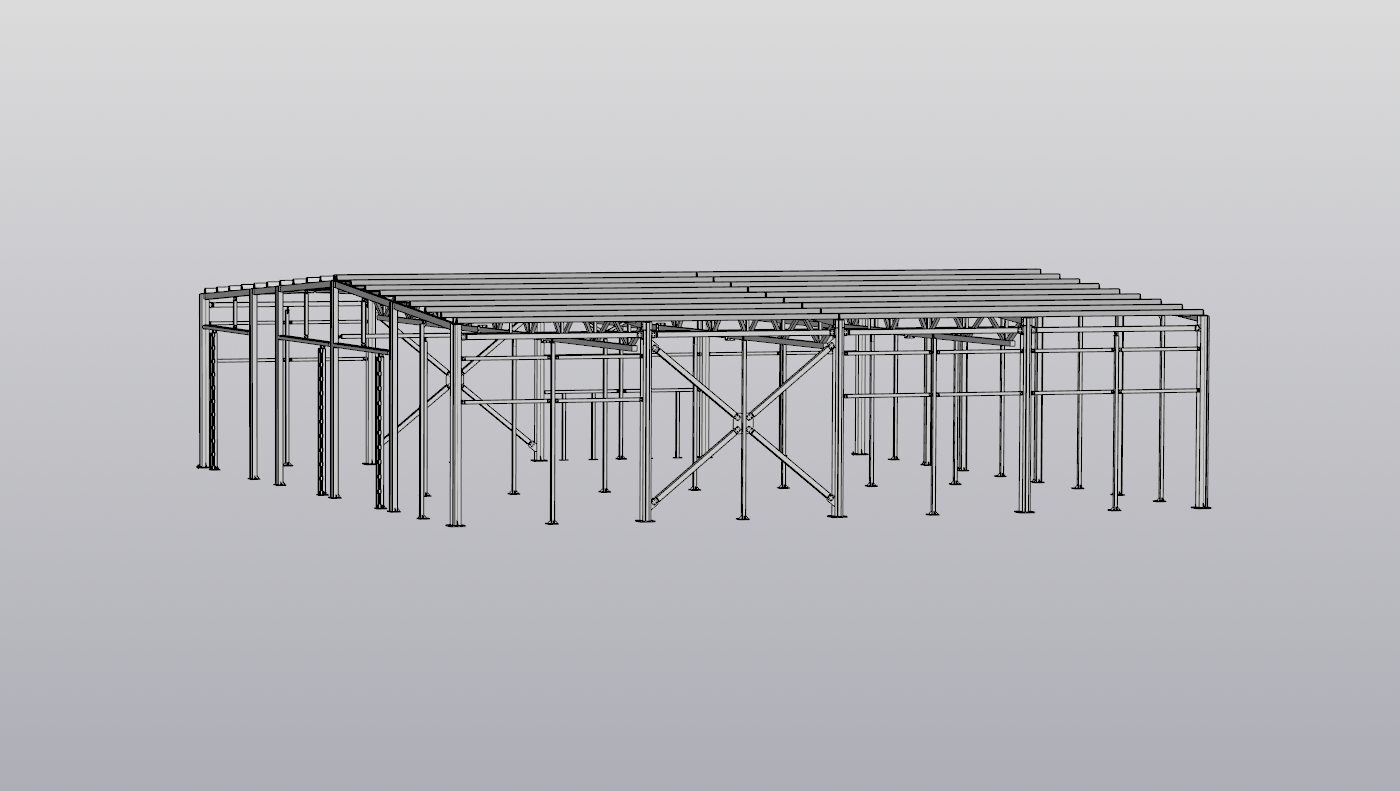Select the column right of the front X-brace
1400x791 pixels.
point(838,420)
